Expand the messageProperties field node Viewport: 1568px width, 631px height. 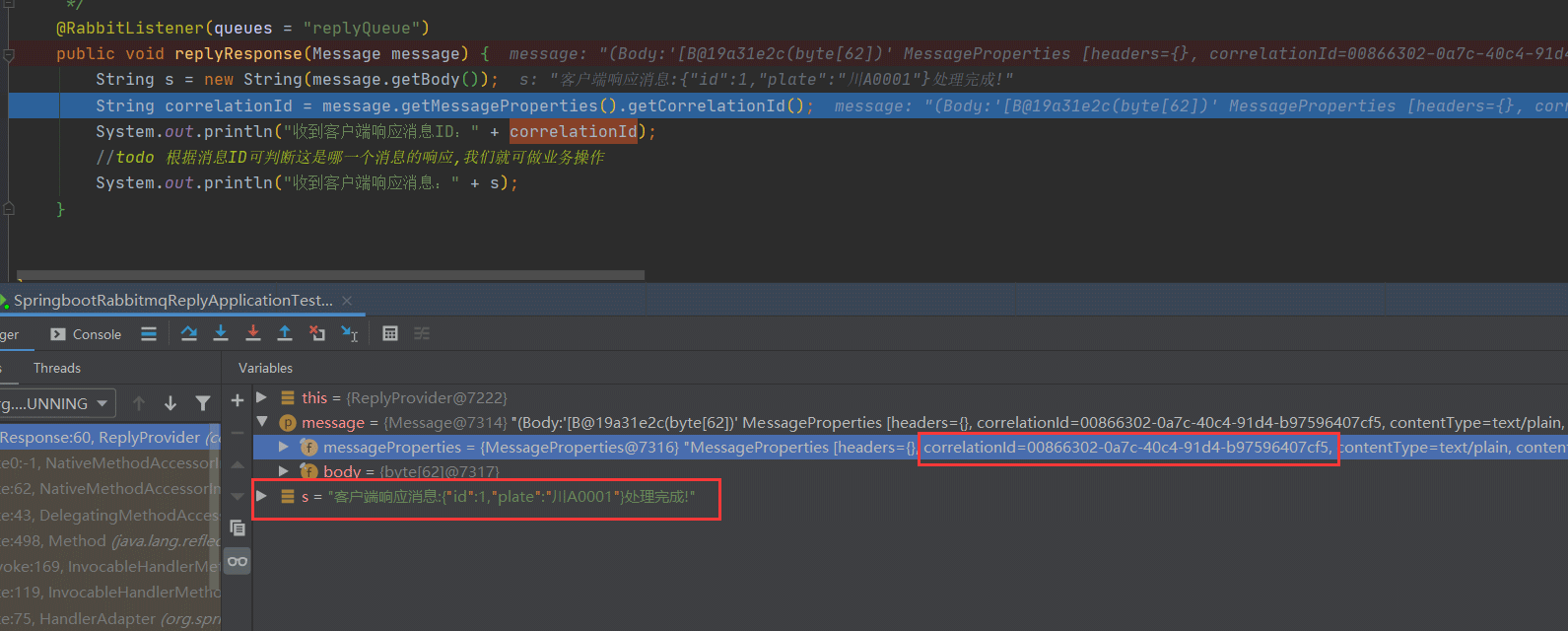[284, 447]
